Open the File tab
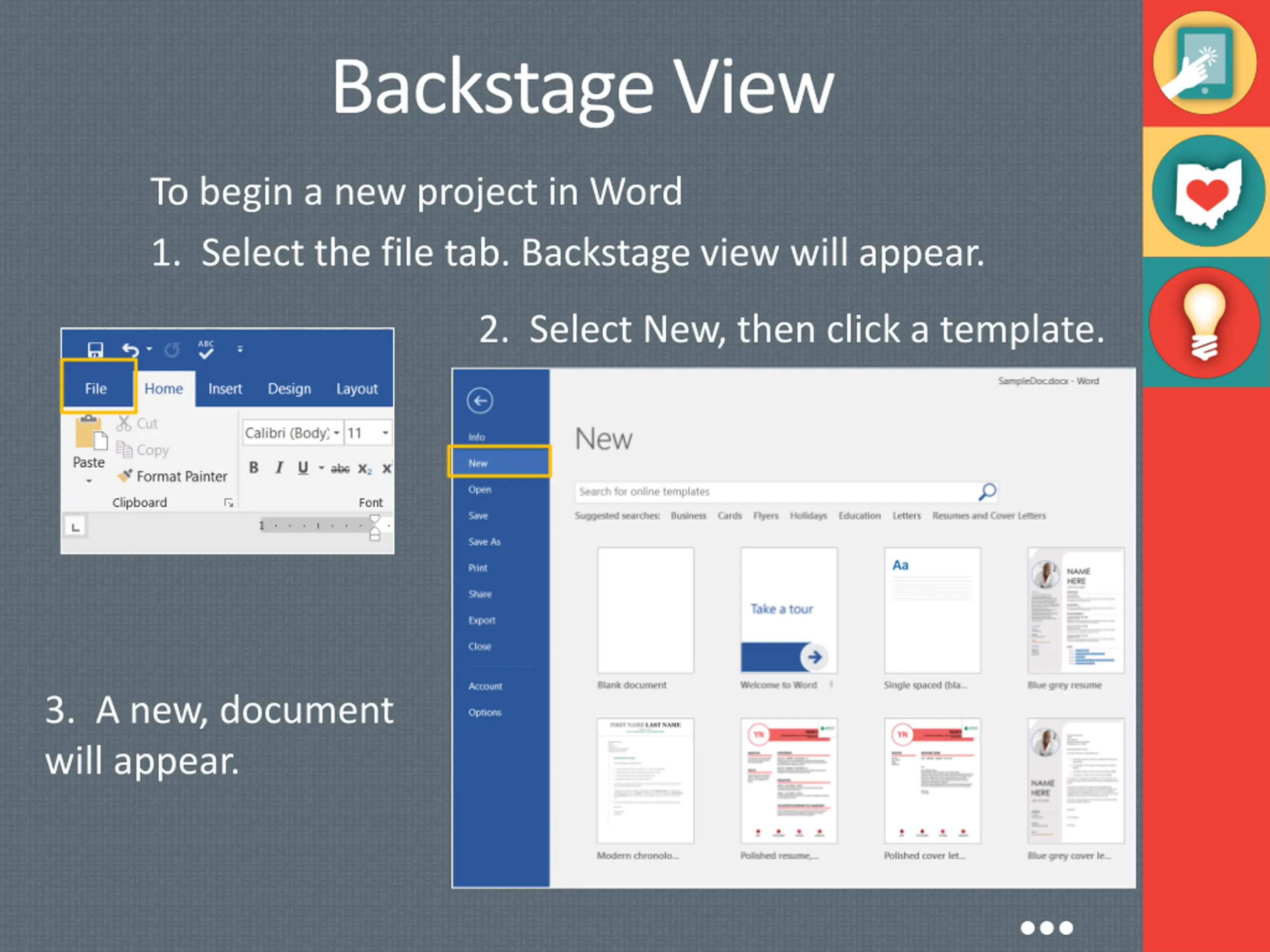The image size is (1270, 952). (x=96, y=389)
